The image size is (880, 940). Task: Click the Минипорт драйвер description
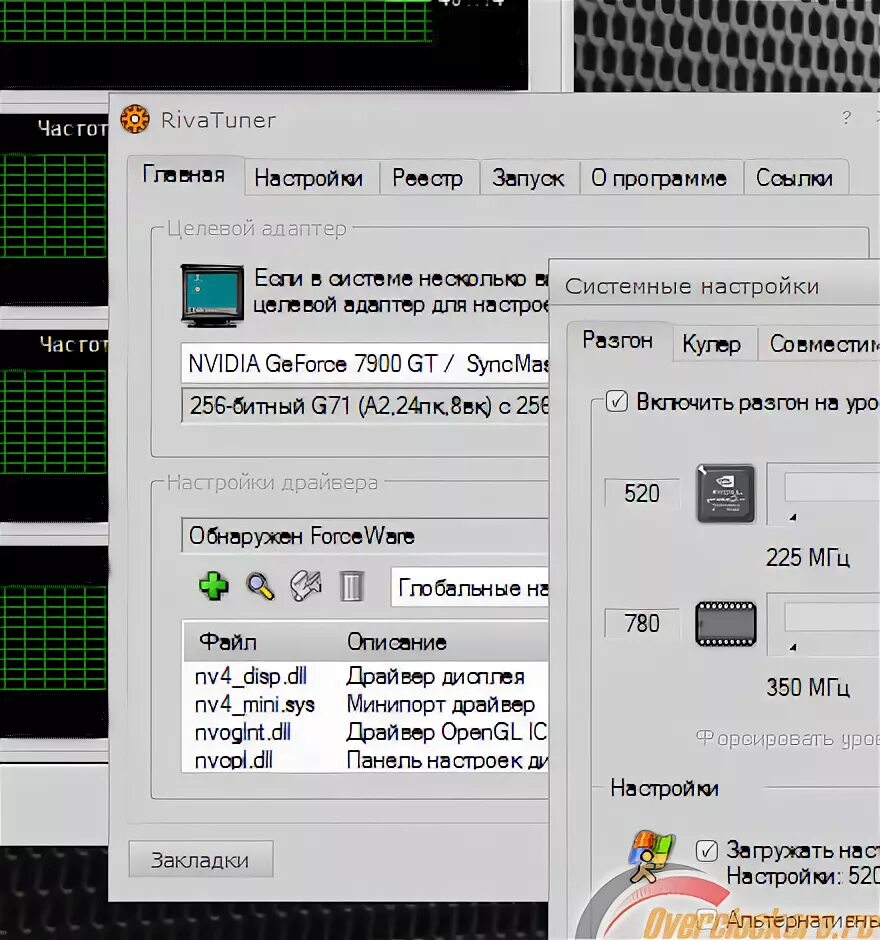coord(441,704)
